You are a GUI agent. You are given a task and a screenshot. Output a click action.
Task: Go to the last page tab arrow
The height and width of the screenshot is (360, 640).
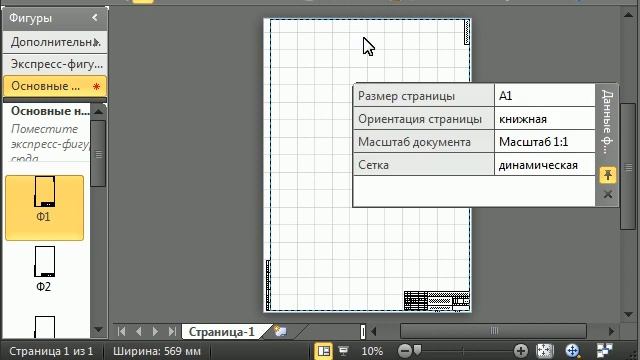tap(172, 331)
